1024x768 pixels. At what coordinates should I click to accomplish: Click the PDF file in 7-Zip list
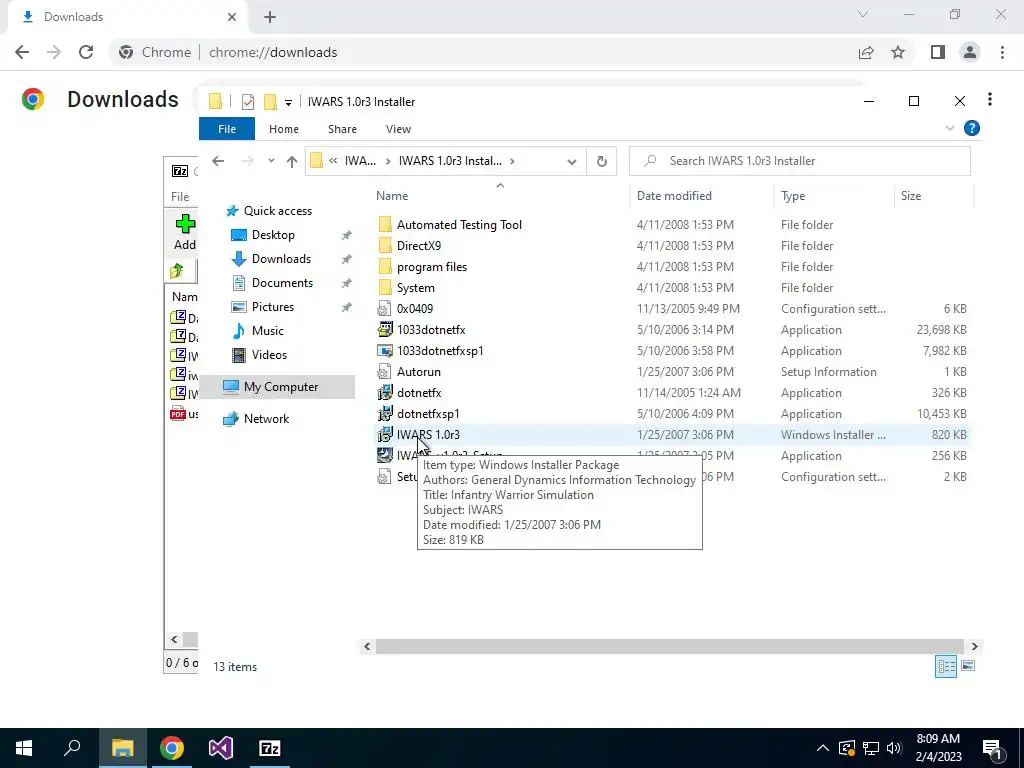tap(184, 413)
